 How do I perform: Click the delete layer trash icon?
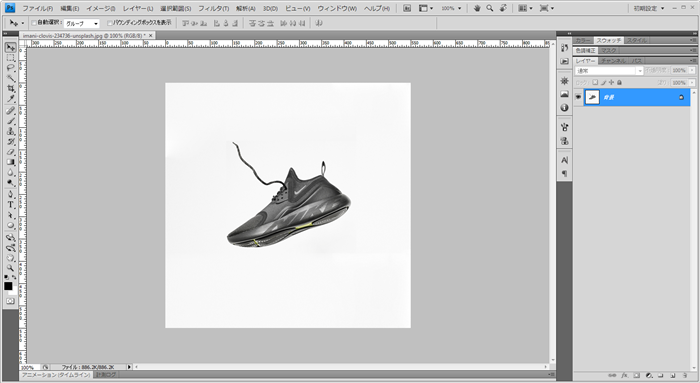point(684,376)
